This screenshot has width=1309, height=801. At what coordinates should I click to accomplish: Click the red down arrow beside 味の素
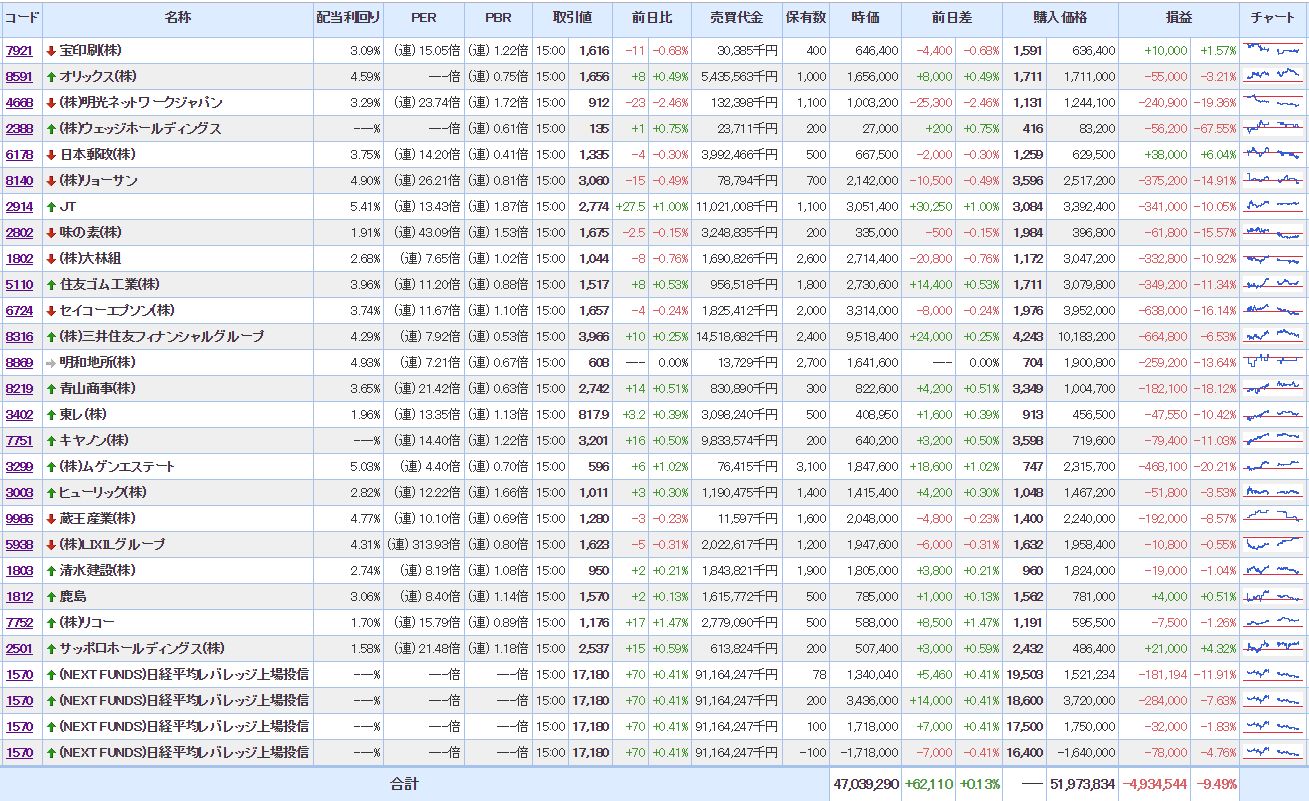[x=51, y=232]
